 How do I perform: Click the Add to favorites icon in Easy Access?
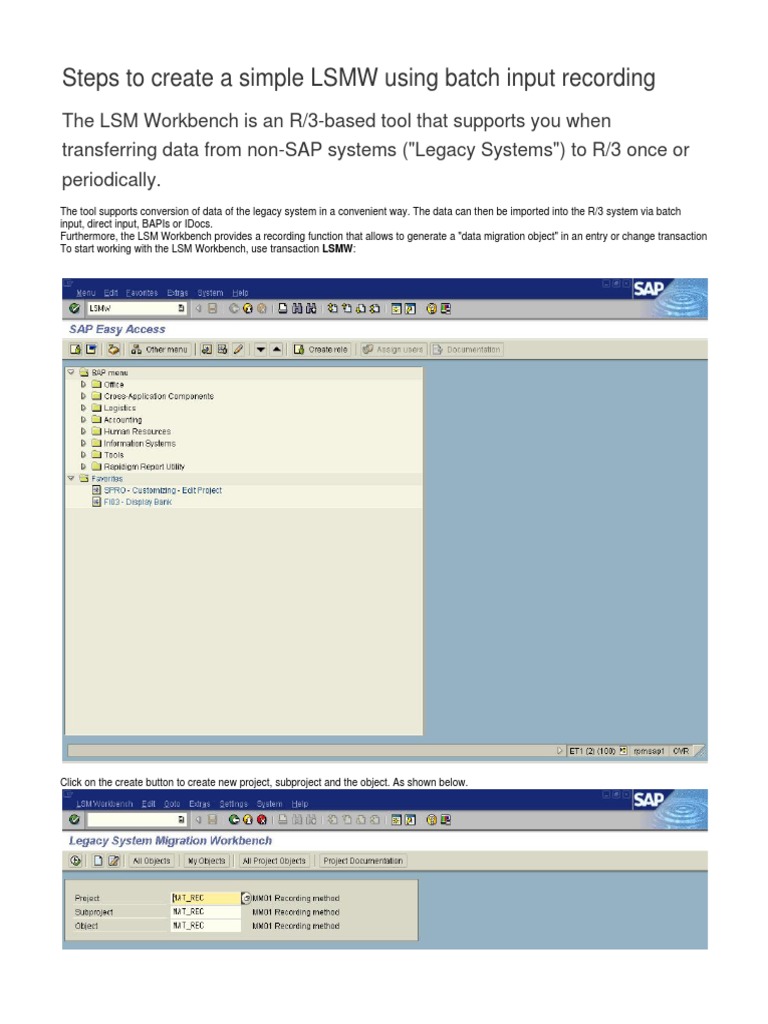[206, 349]
